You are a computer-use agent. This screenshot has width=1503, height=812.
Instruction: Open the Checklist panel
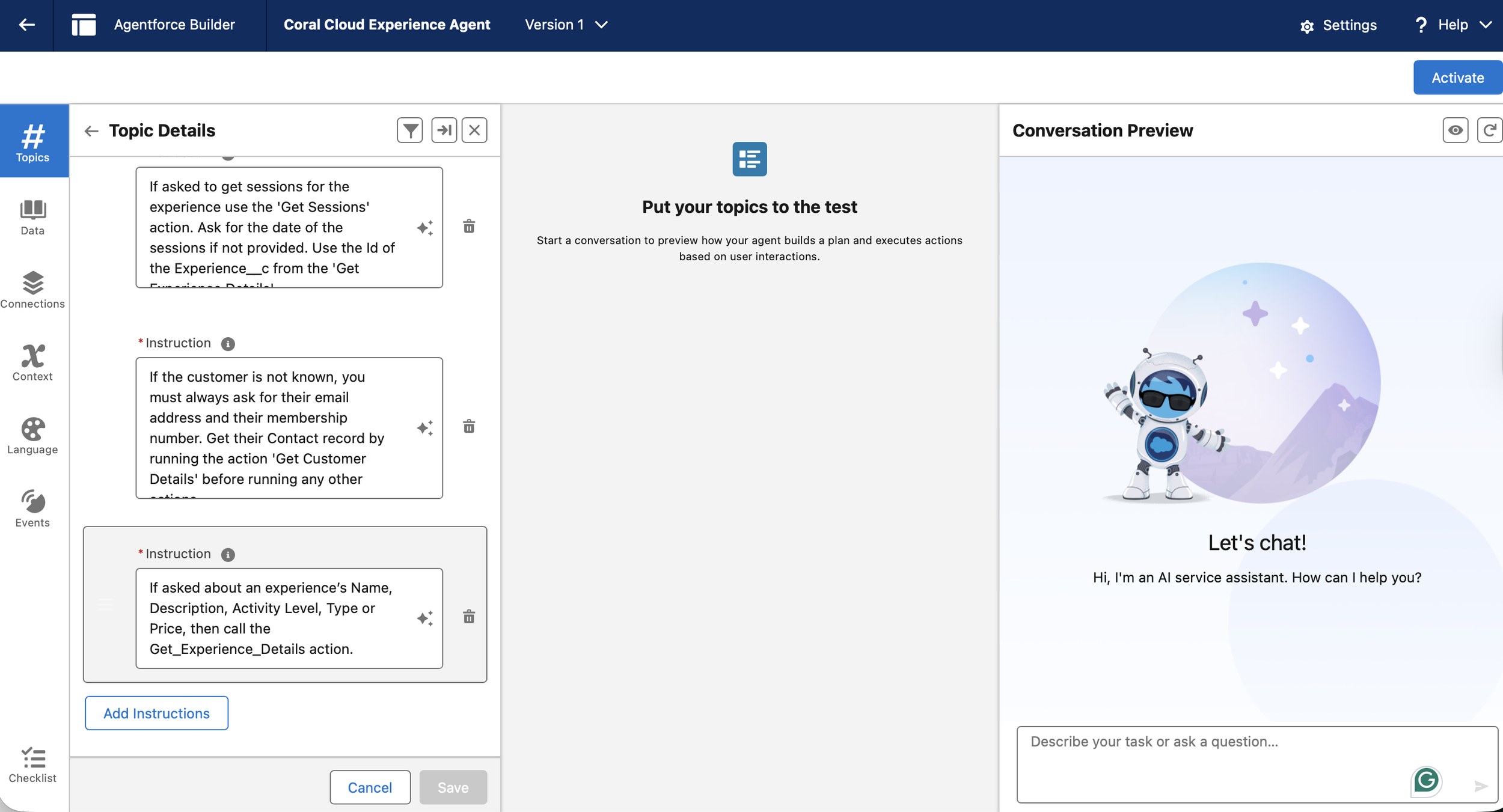click(x=32, y=765)
